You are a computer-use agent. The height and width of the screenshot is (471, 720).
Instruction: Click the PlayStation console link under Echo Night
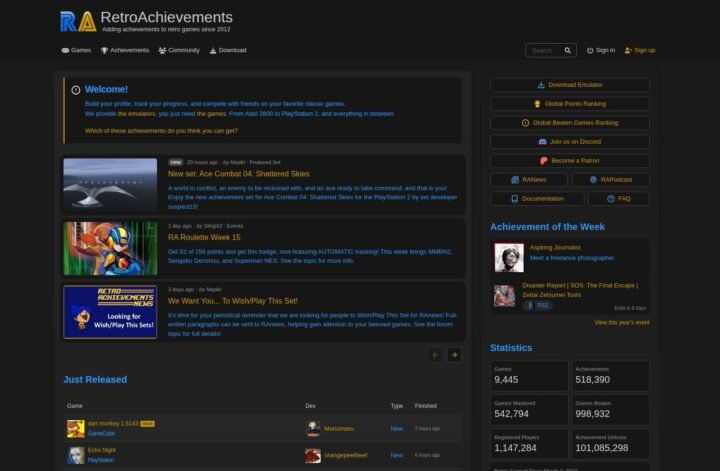[x=101, y=460]
